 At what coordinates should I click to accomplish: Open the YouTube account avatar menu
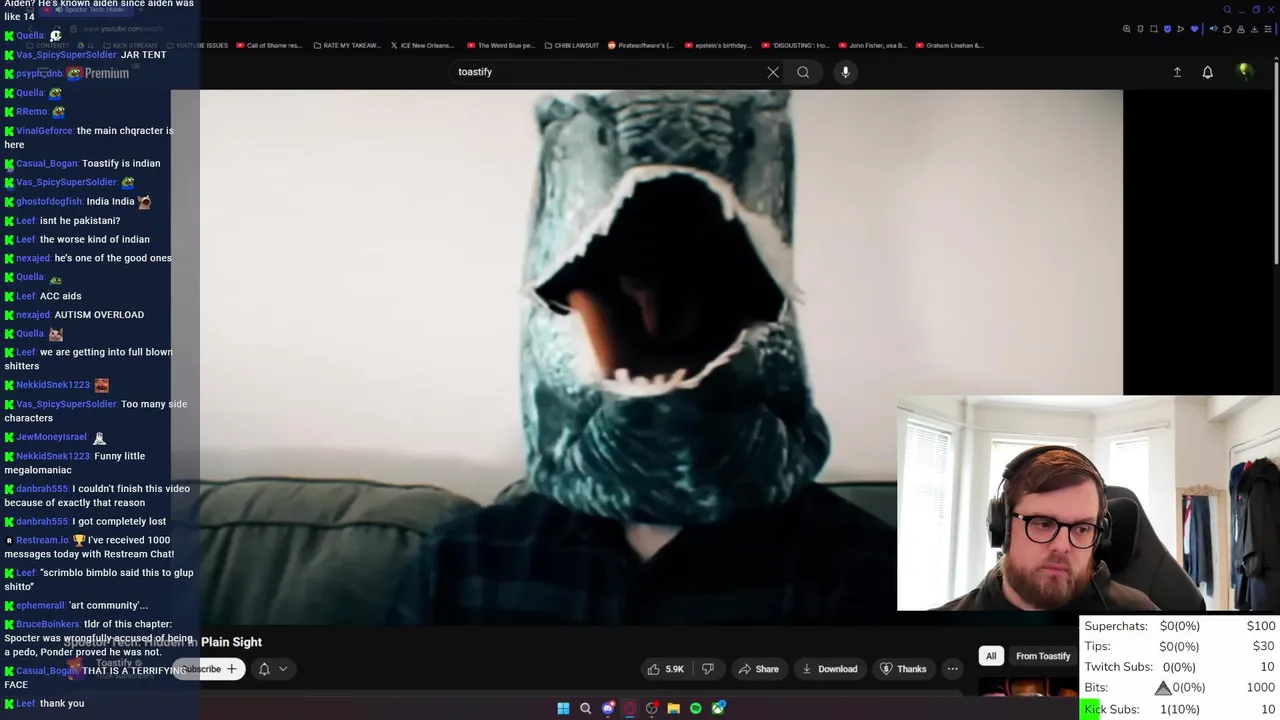click(x=1244, y=72)
